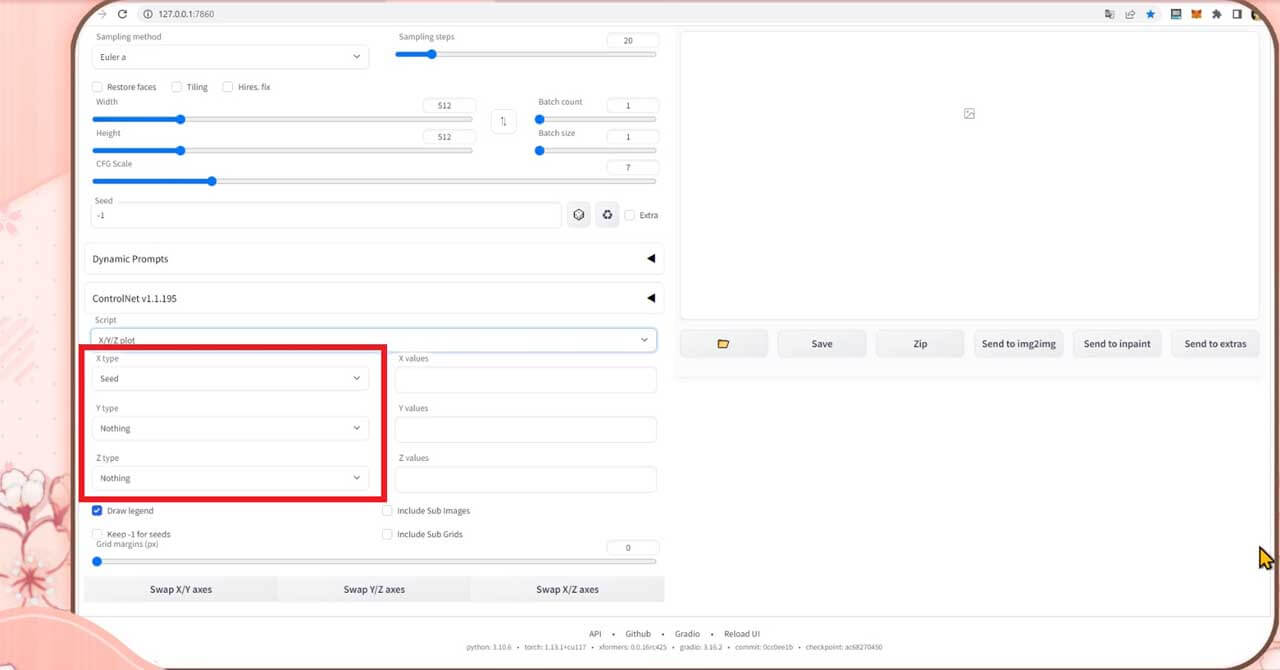Toggle the Hires. fix checkbox
1280x670 pixels.
(x=229, y=87)
